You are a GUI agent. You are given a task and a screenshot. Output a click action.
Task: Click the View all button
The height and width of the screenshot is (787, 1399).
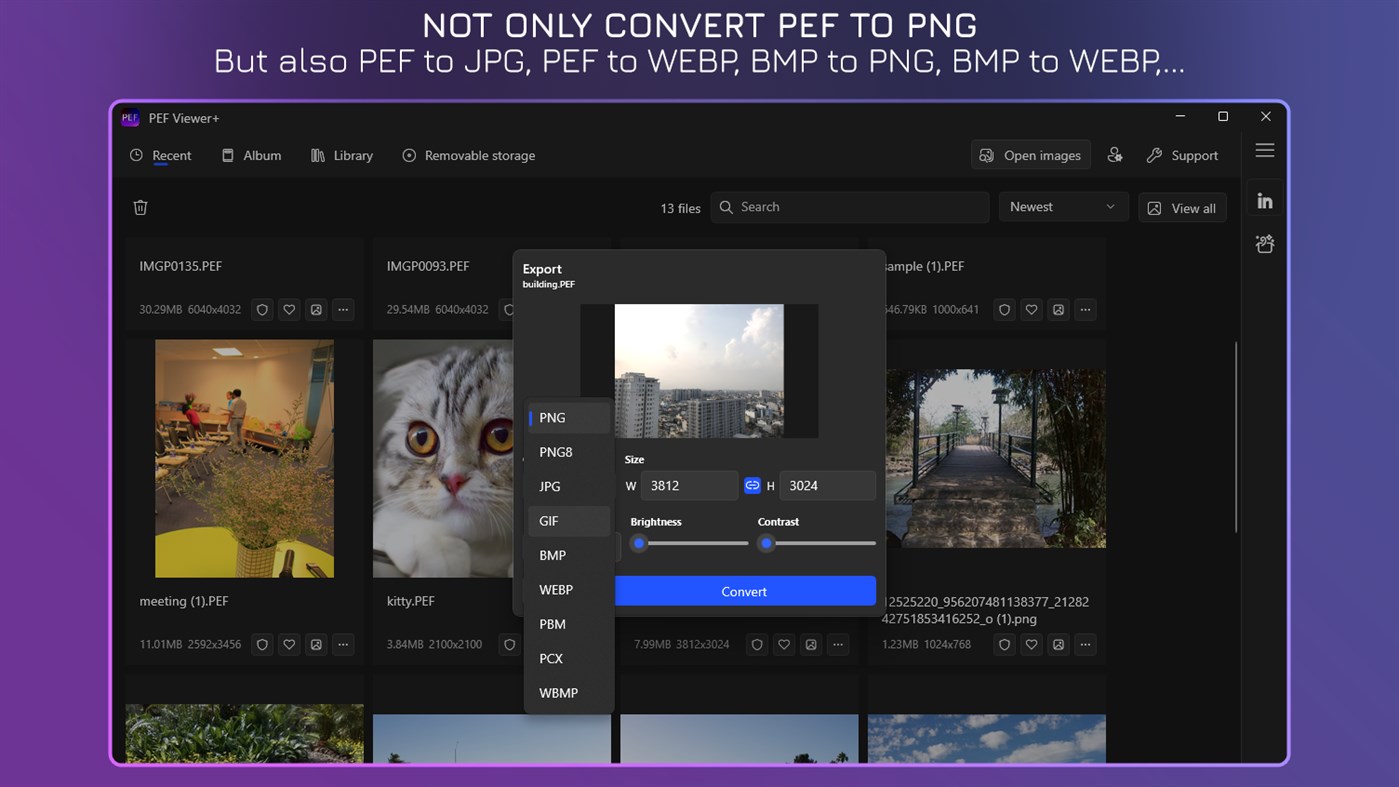[x=1182, y=207]
